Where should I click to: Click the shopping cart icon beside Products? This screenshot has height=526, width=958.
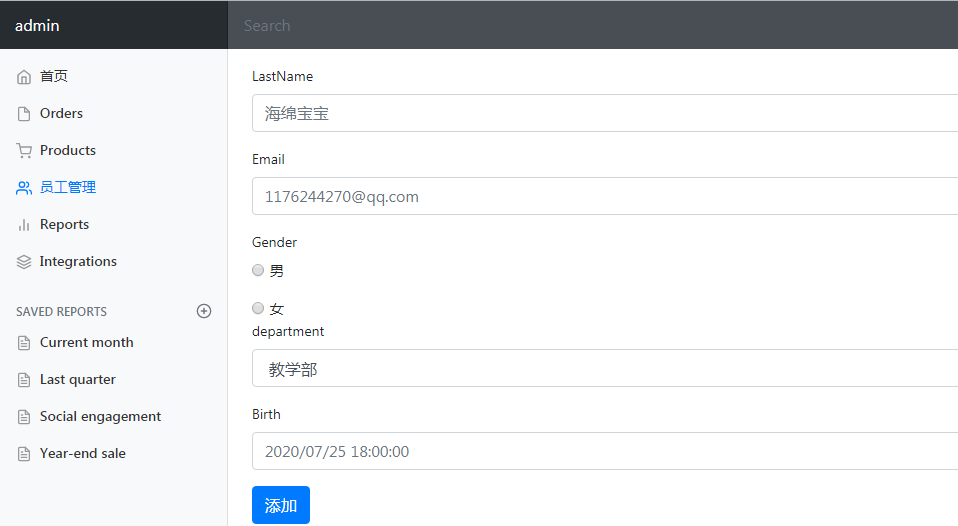click(x=24, y=151)
